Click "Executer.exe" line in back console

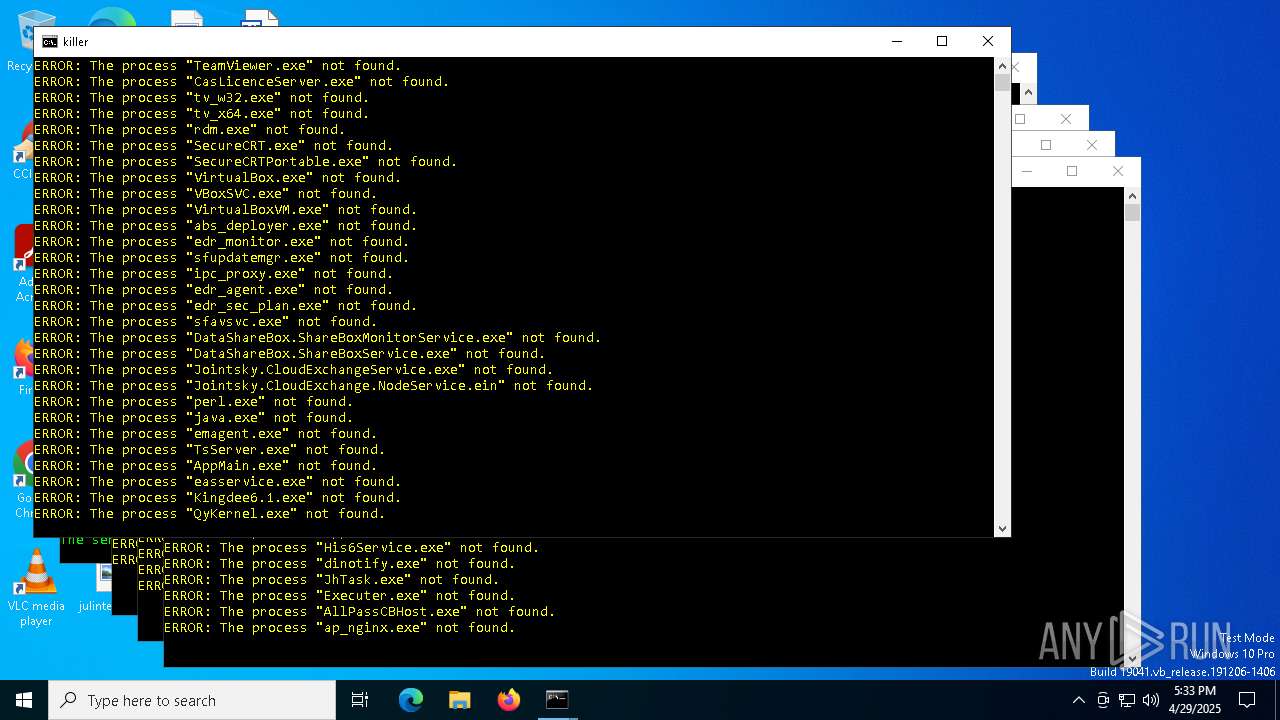point(339,596)
